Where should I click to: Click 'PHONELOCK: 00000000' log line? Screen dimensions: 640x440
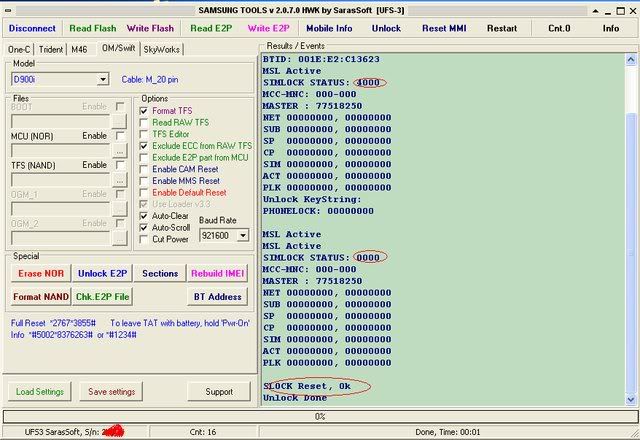(318, 211)
